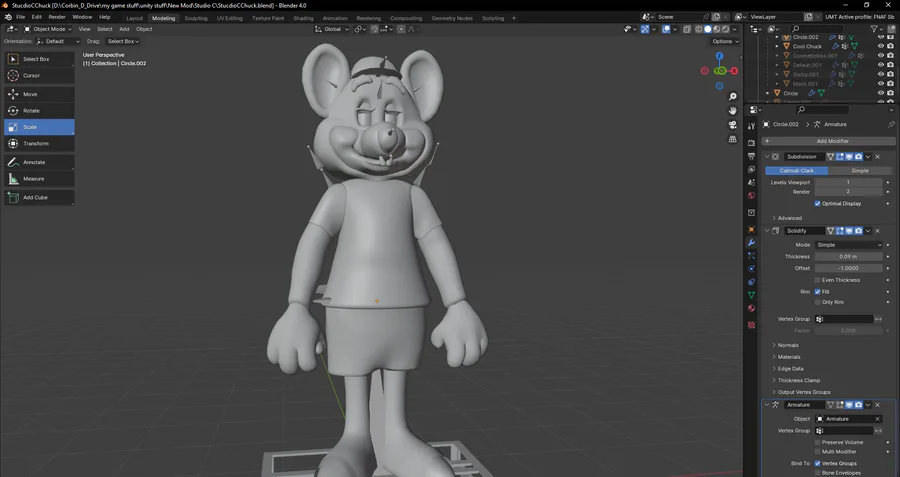The height and width of the screenshot is (477, 900).
Task: Hide Circle object using its eye icon
Action: (x=880, y=93)
